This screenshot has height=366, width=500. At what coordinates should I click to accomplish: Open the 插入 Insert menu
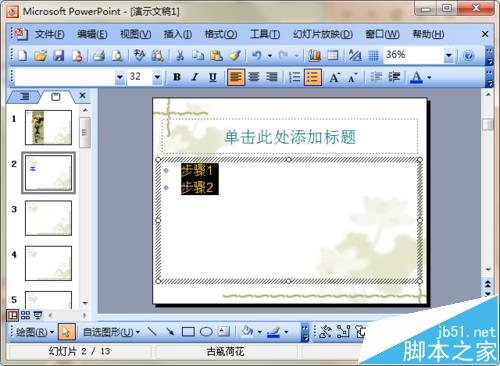pos(178,34)
